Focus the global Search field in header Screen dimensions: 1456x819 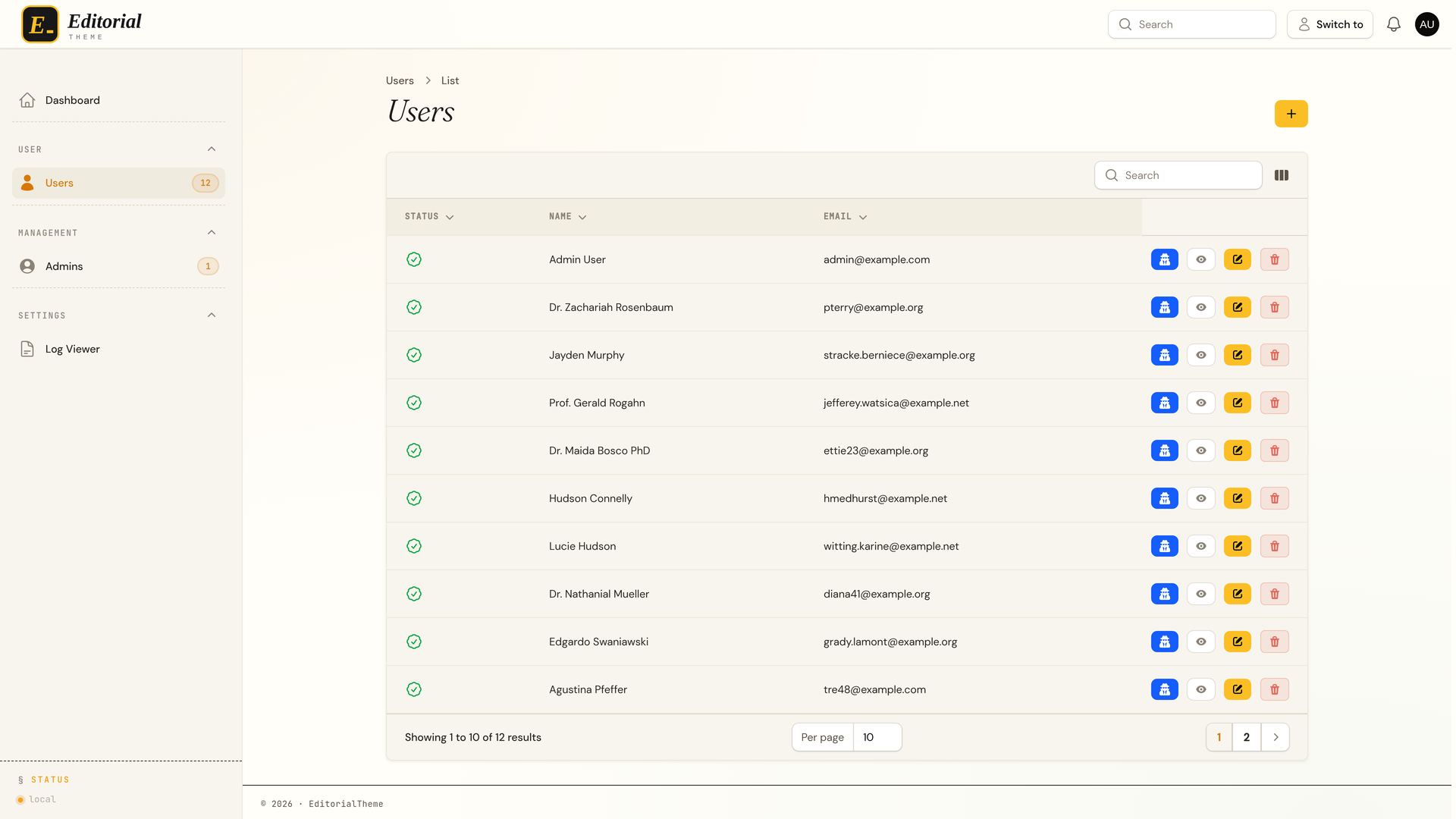coord(1191,24)
